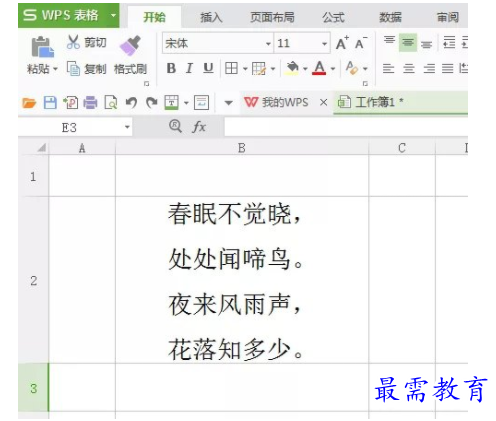The height and width of the screenshot is (421, 496).
Task: Apply cell borders icon
Action: click(x=231, y=68)
